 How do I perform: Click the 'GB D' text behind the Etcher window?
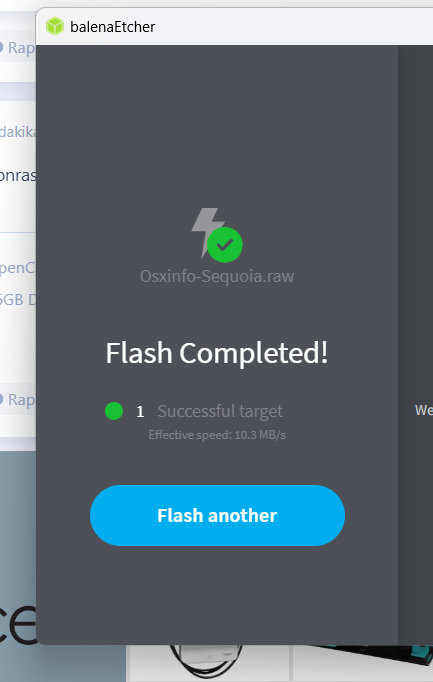pos(18,300)
